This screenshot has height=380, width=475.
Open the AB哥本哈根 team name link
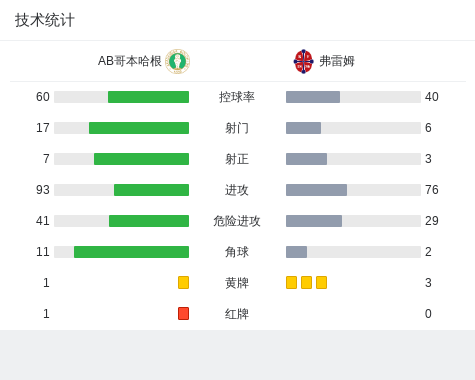130,61
